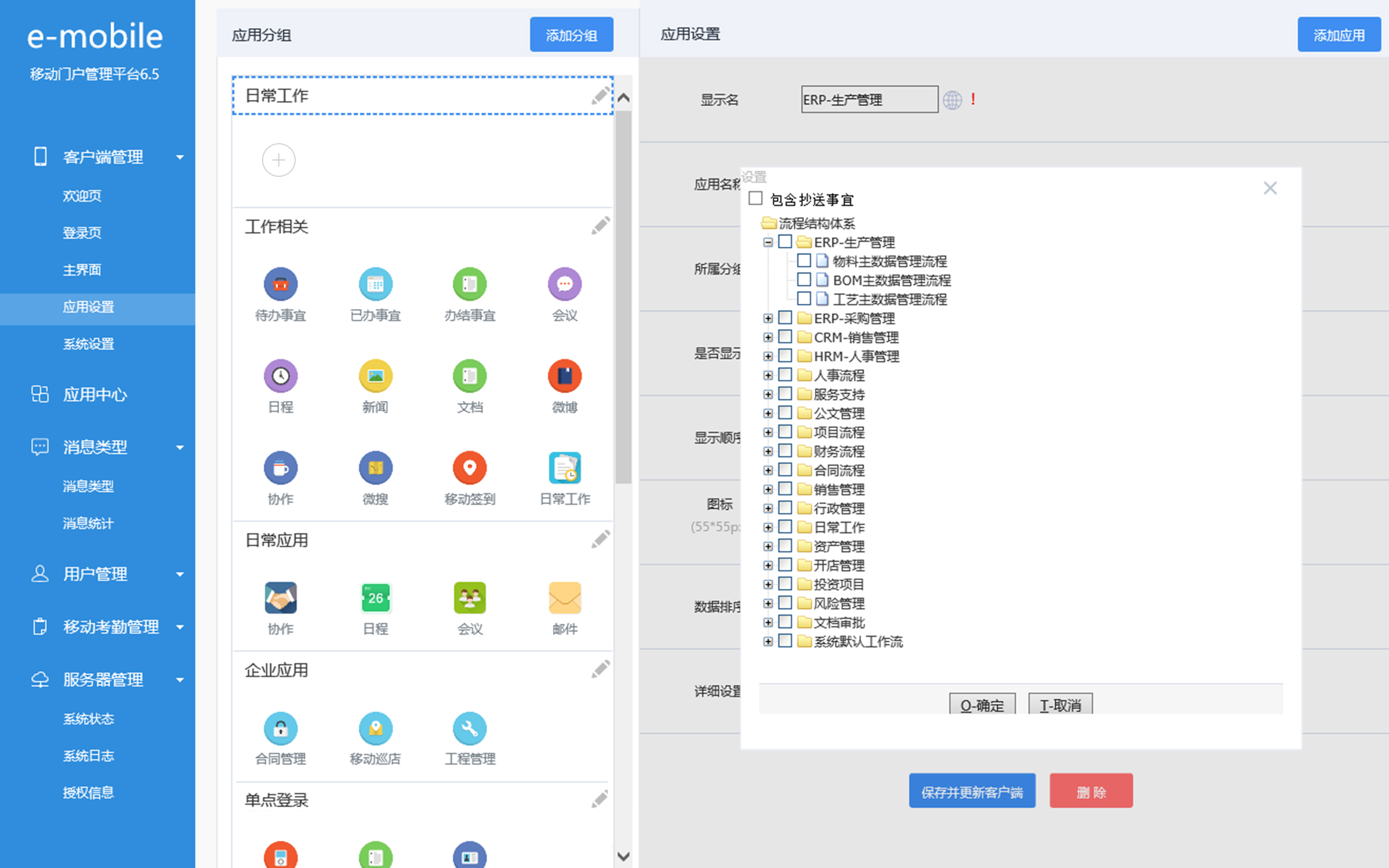This screenshot has height=868, width=1389.
Task: Open the 微搜 app icon
Action: (375, 468)
